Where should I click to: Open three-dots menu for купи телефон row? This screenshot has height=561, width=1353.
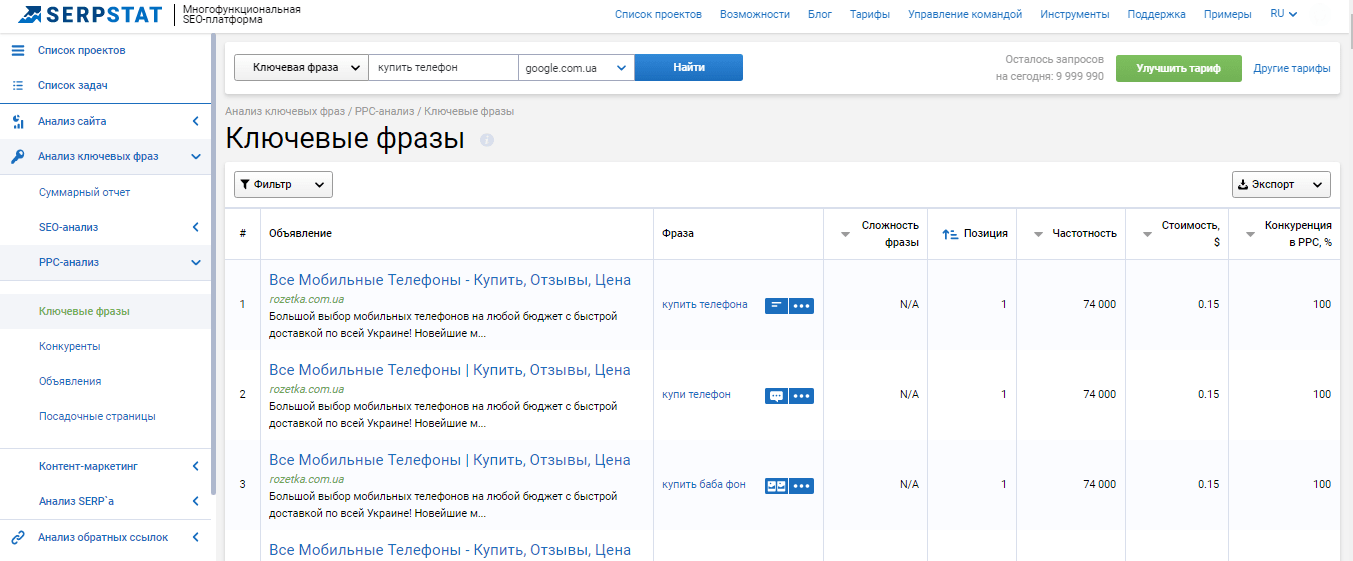(801, 396)
